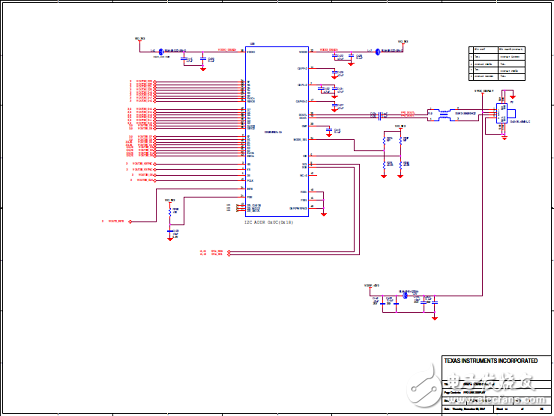Select the TEXAS INSTRUMENTS INCORPORATED title text

coord(491,361)
